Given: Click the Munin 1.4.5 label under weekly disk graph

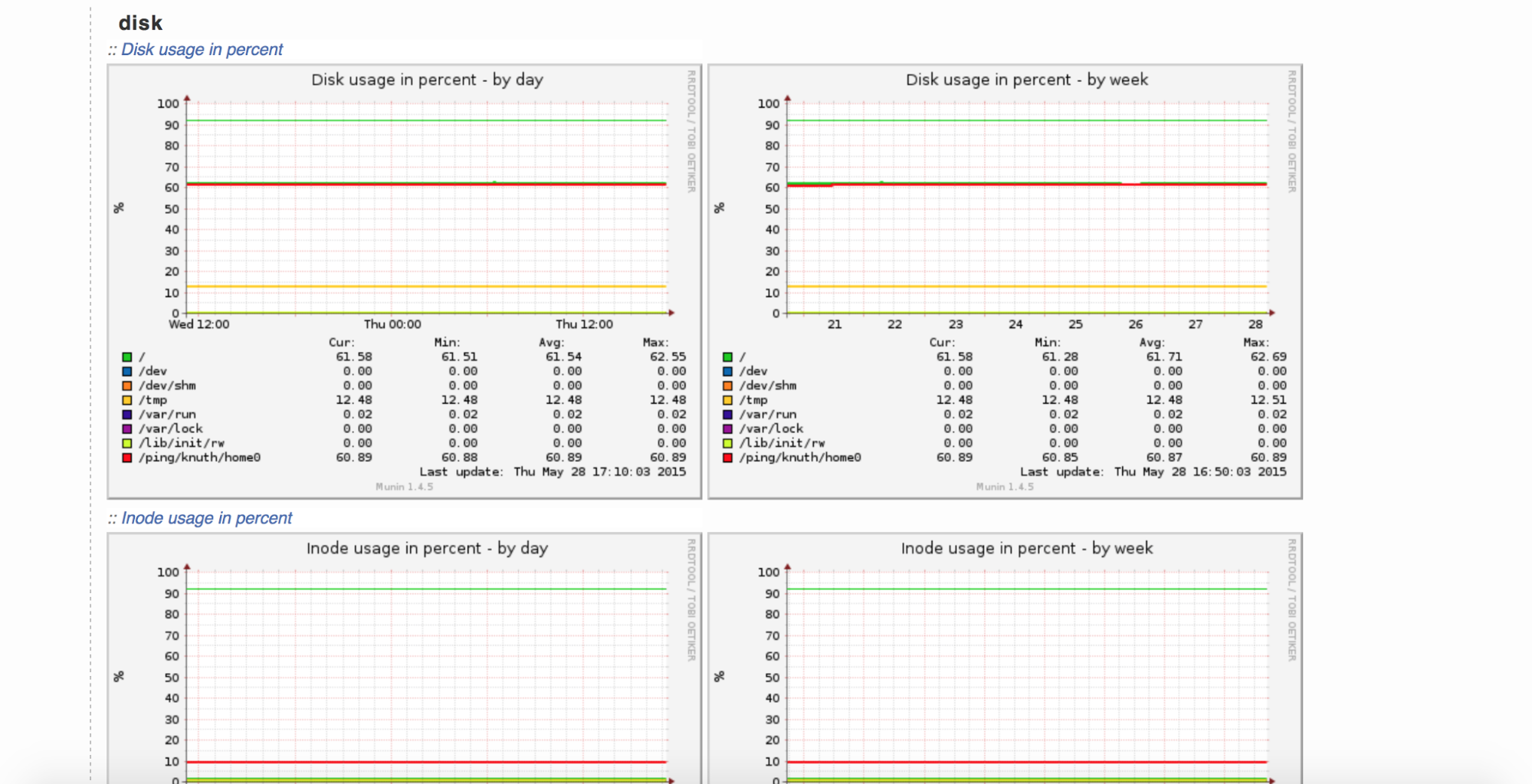Looking at the screenshot, I should (1005, 487).
